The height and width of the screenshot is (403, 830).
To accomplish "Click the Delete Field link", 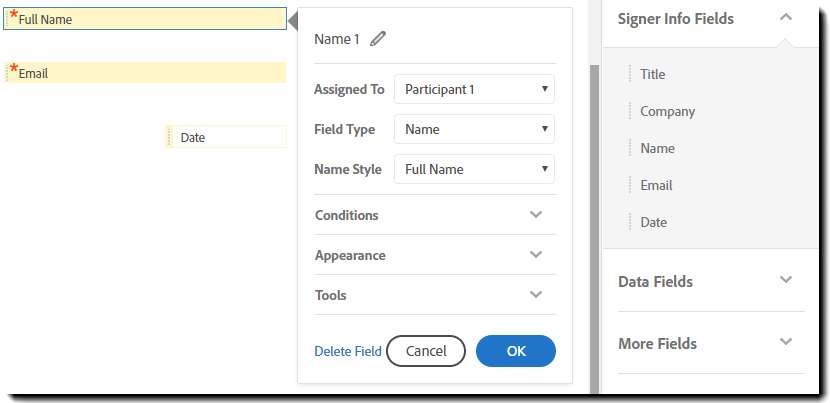I will pyautogui.click(x=348, y=351).
